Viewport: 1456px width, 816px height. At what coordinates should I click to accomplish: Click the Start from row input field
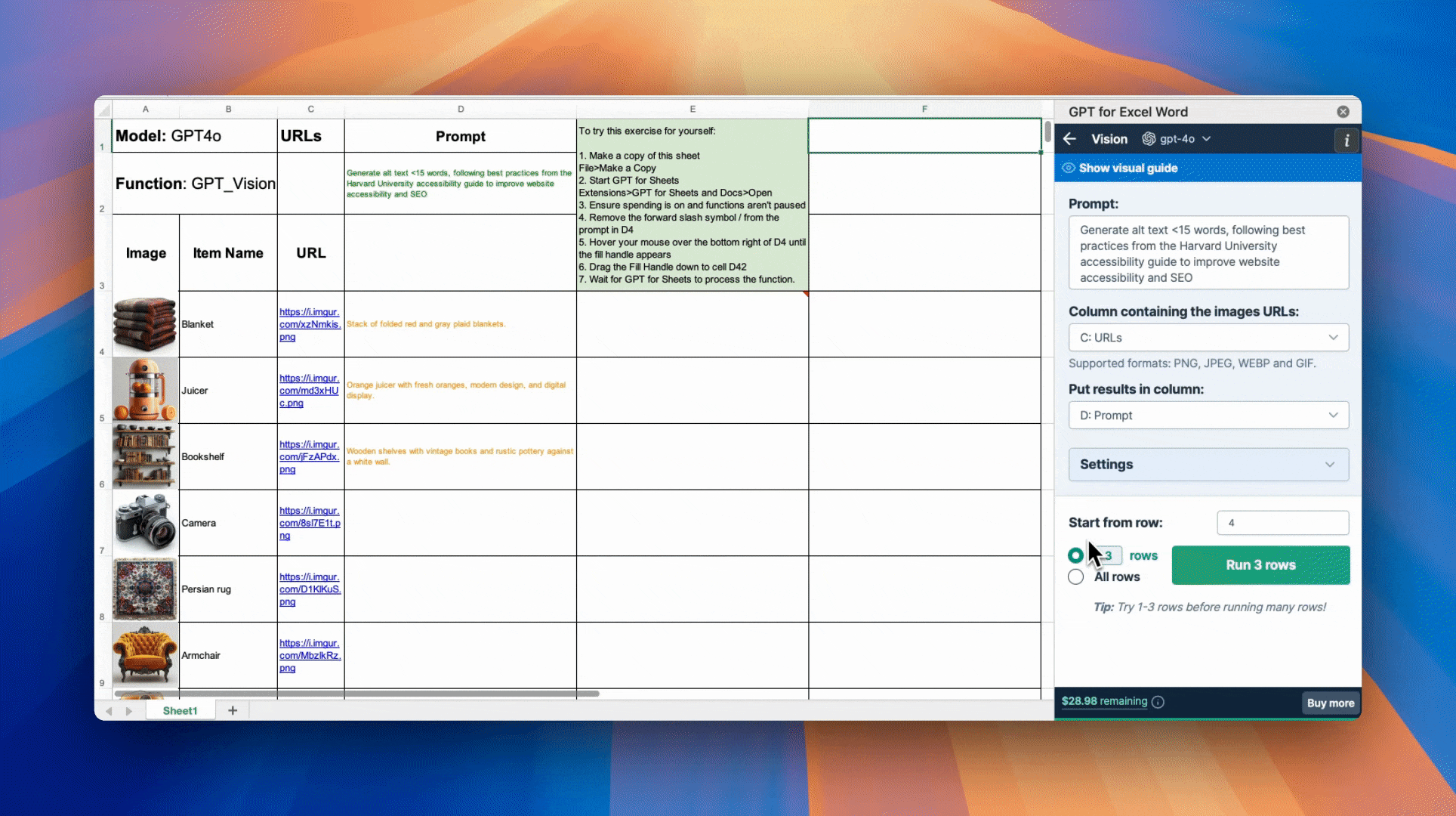[1282, 523]
